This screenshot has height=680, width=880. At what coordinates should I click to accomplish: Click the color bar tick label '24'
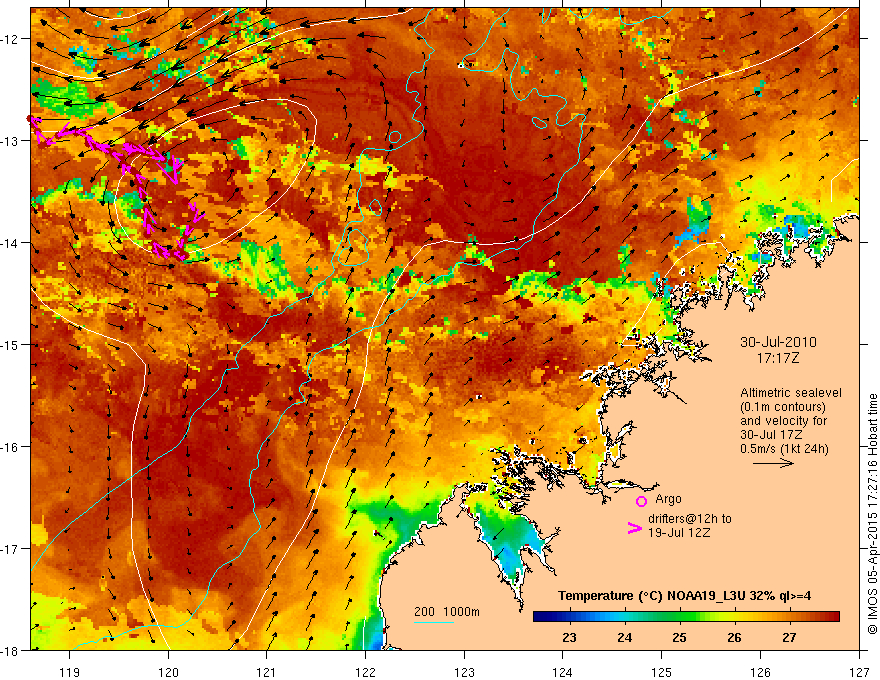(x=624, y=637)
